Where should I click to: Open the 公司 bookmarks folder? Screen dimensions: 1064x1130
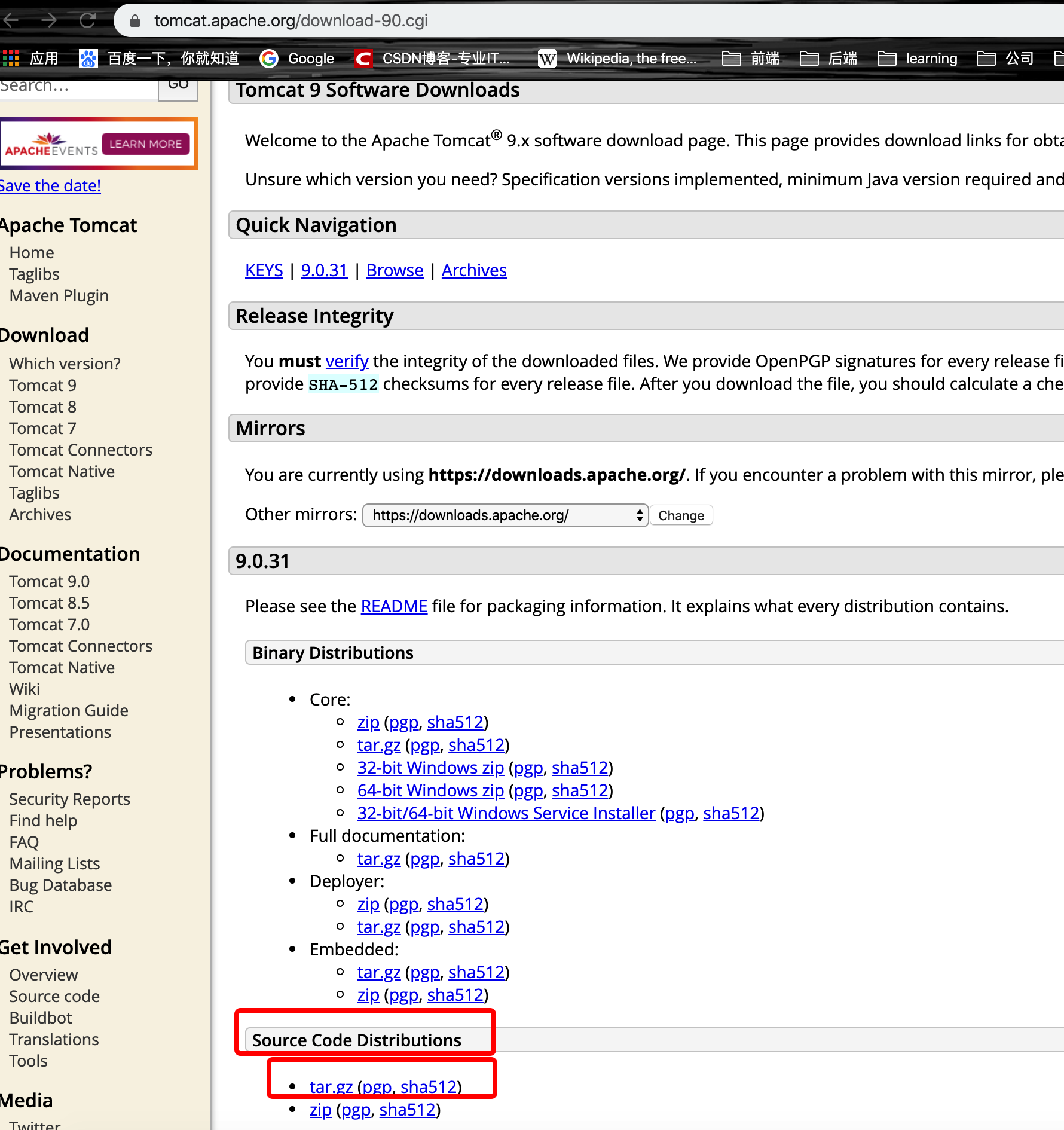point(1005,58)
